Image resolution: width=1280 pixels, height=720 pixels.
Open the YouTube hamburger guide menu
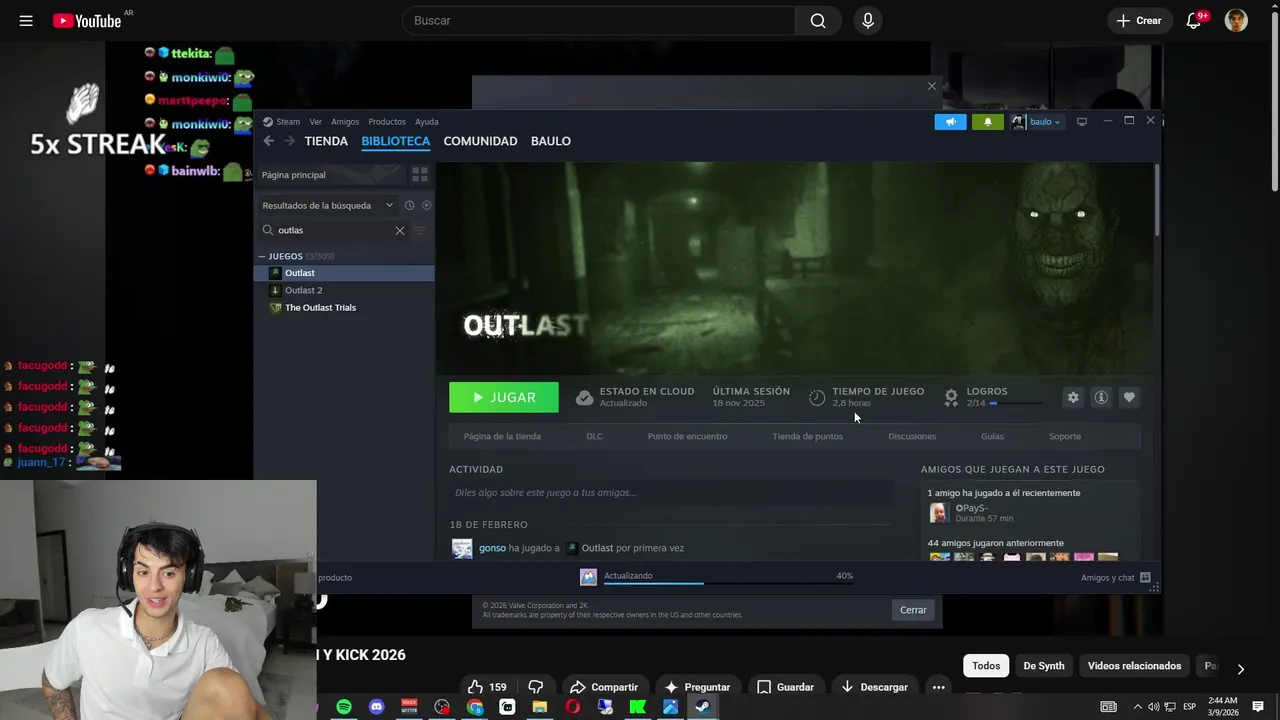pyautogui.click(x=26, y=20)
